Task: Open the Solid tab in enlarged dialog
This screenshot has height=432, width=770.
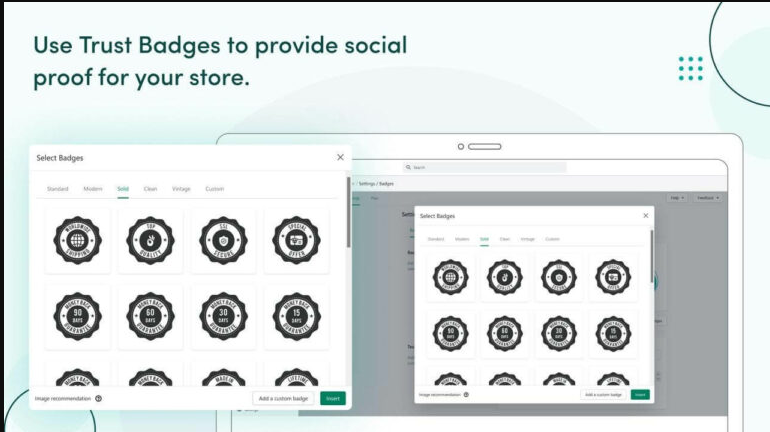Action: click(123, 189)
